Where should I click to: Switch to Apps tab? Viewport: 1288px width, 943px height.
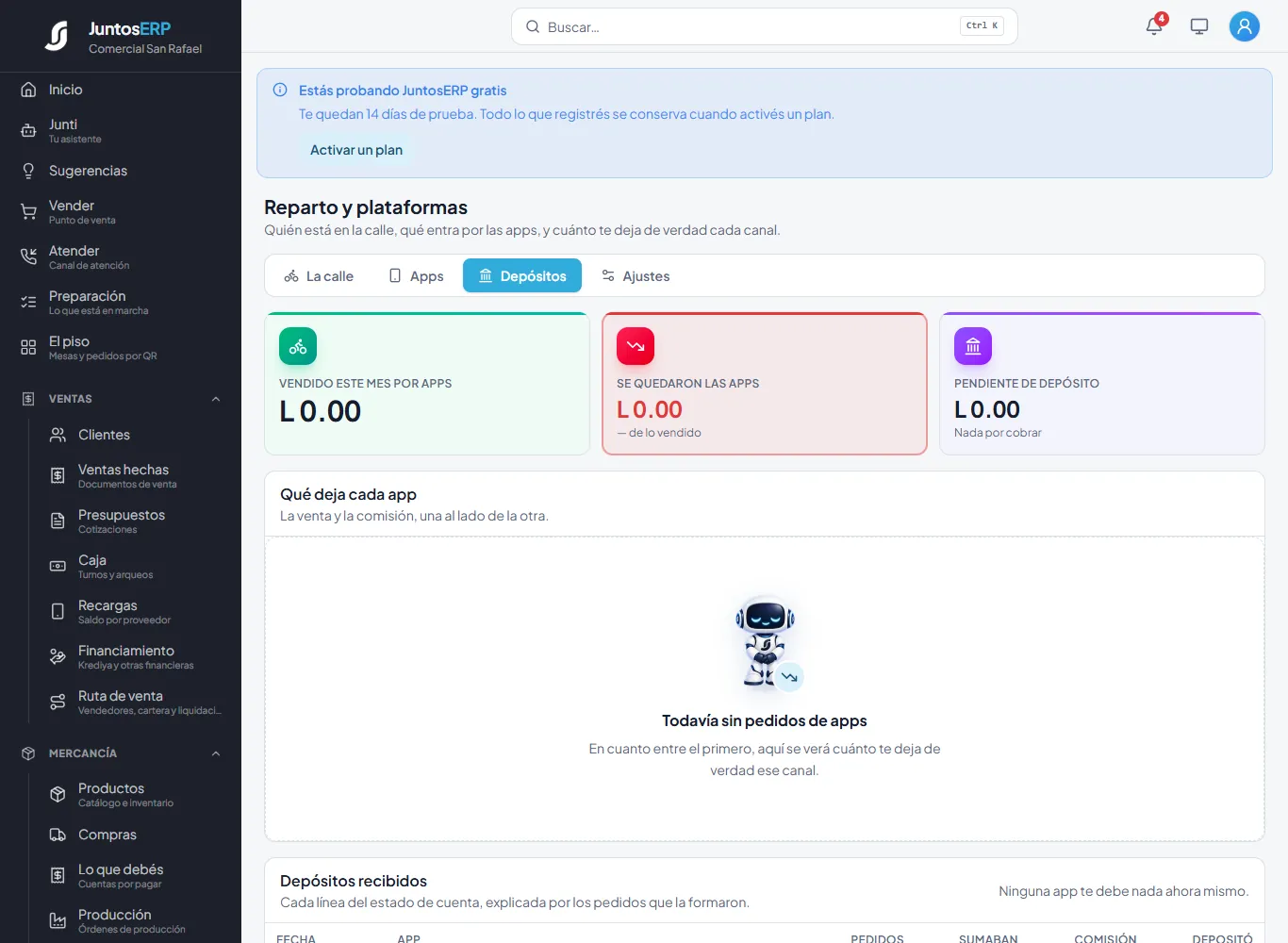[416, 276]
